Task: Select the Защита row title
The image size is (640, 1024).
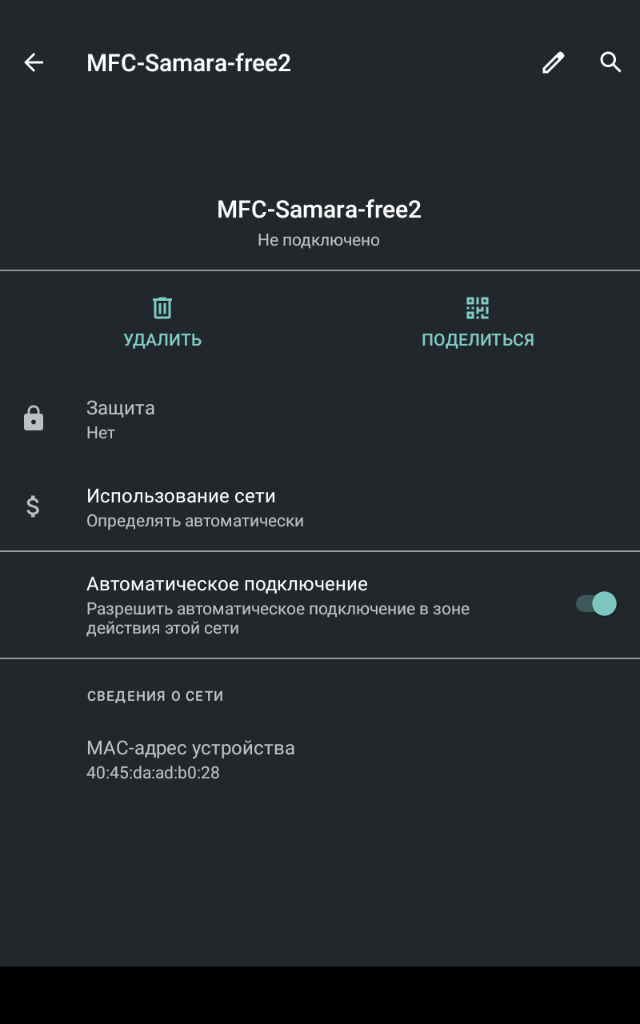Action: pos(121,408)
